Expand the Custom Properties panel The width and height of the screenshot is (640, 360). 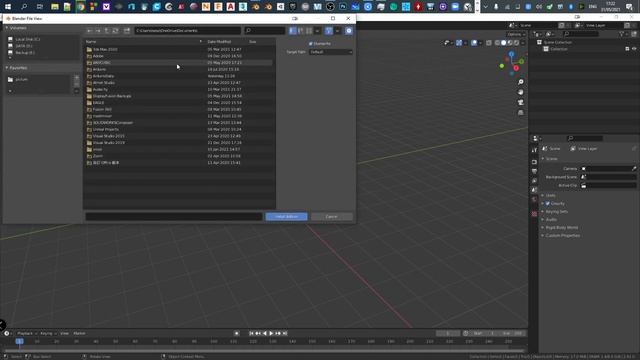point(563,236)
